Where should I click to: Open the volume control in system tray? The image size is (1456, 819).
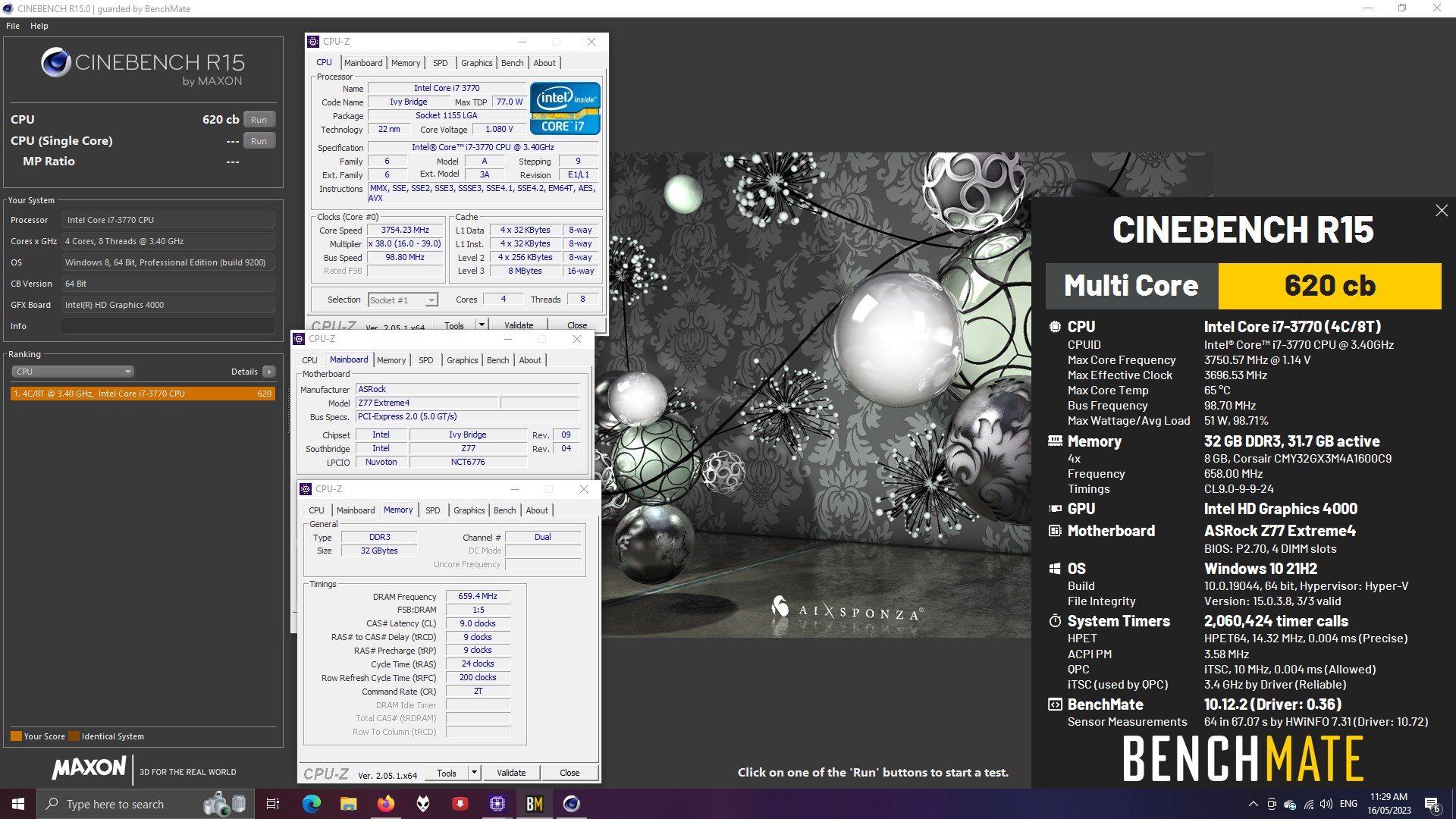point(1326,804)
